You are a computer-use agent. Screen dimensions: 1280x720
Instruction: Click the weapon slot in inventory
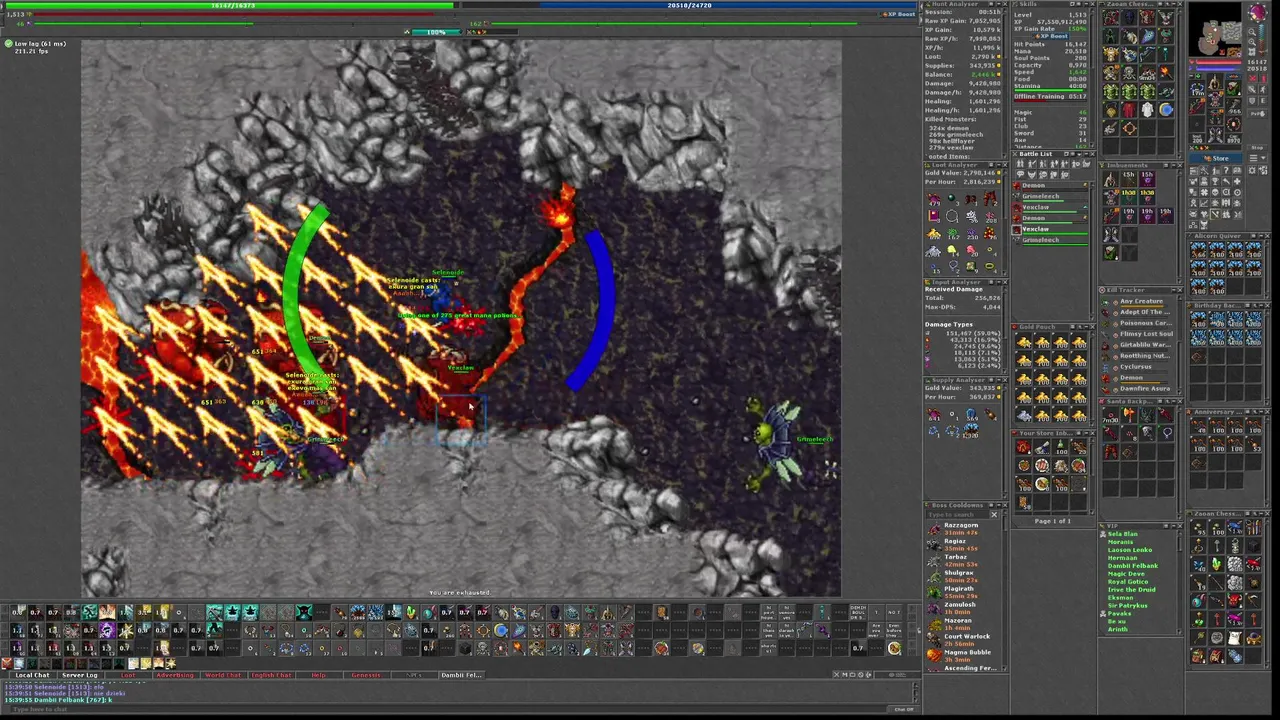(1197, 105)
